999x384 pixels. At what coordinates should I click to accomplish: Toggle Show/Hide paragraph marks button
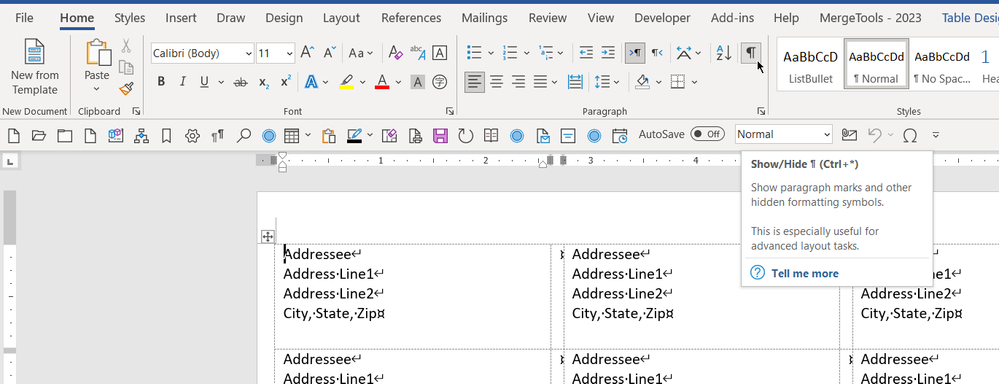click(x=751, y=53)
